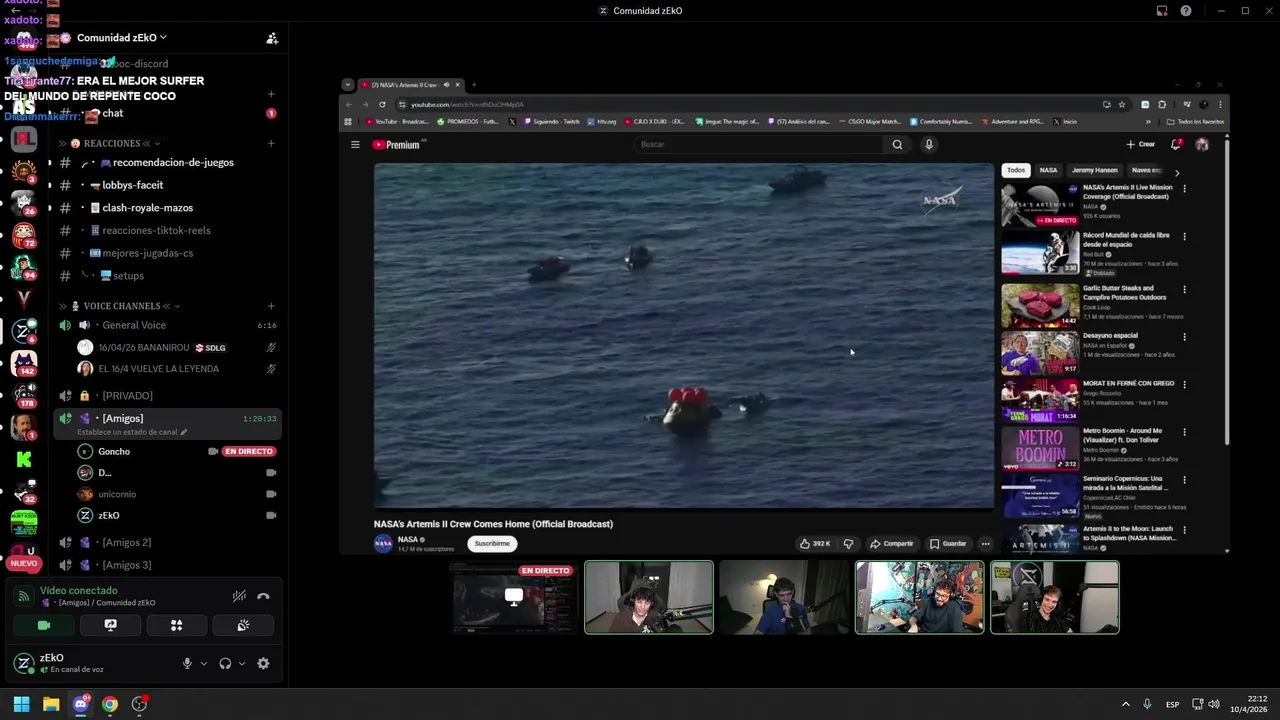Deafen audio with the headphones icon
Viewport: 1280px width, 720px height.
pos(225,663)
